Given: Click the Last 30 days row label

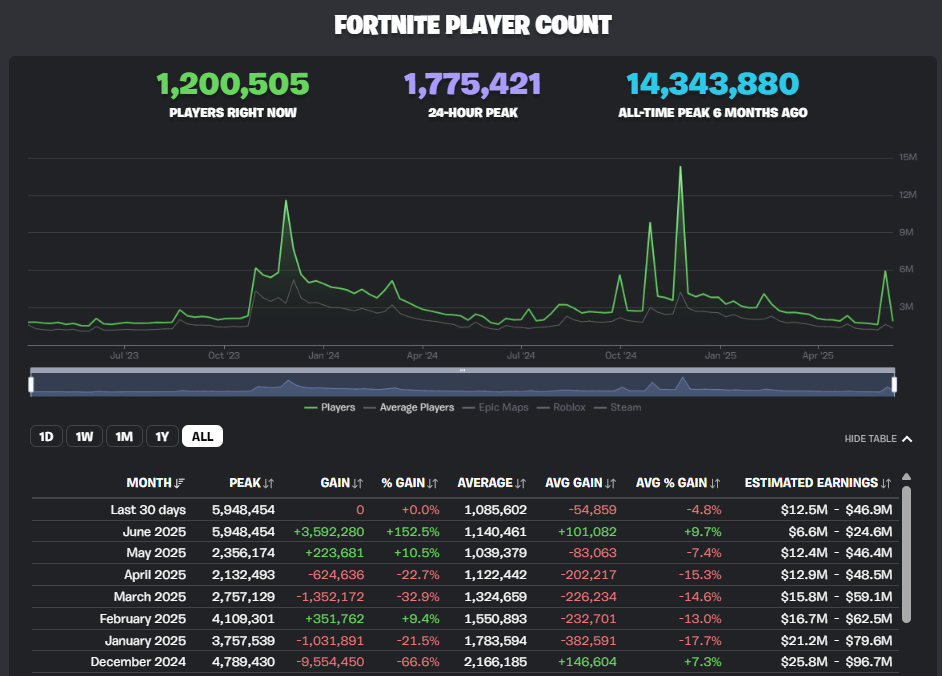Looking at the screenshot, I should [148, 510].
